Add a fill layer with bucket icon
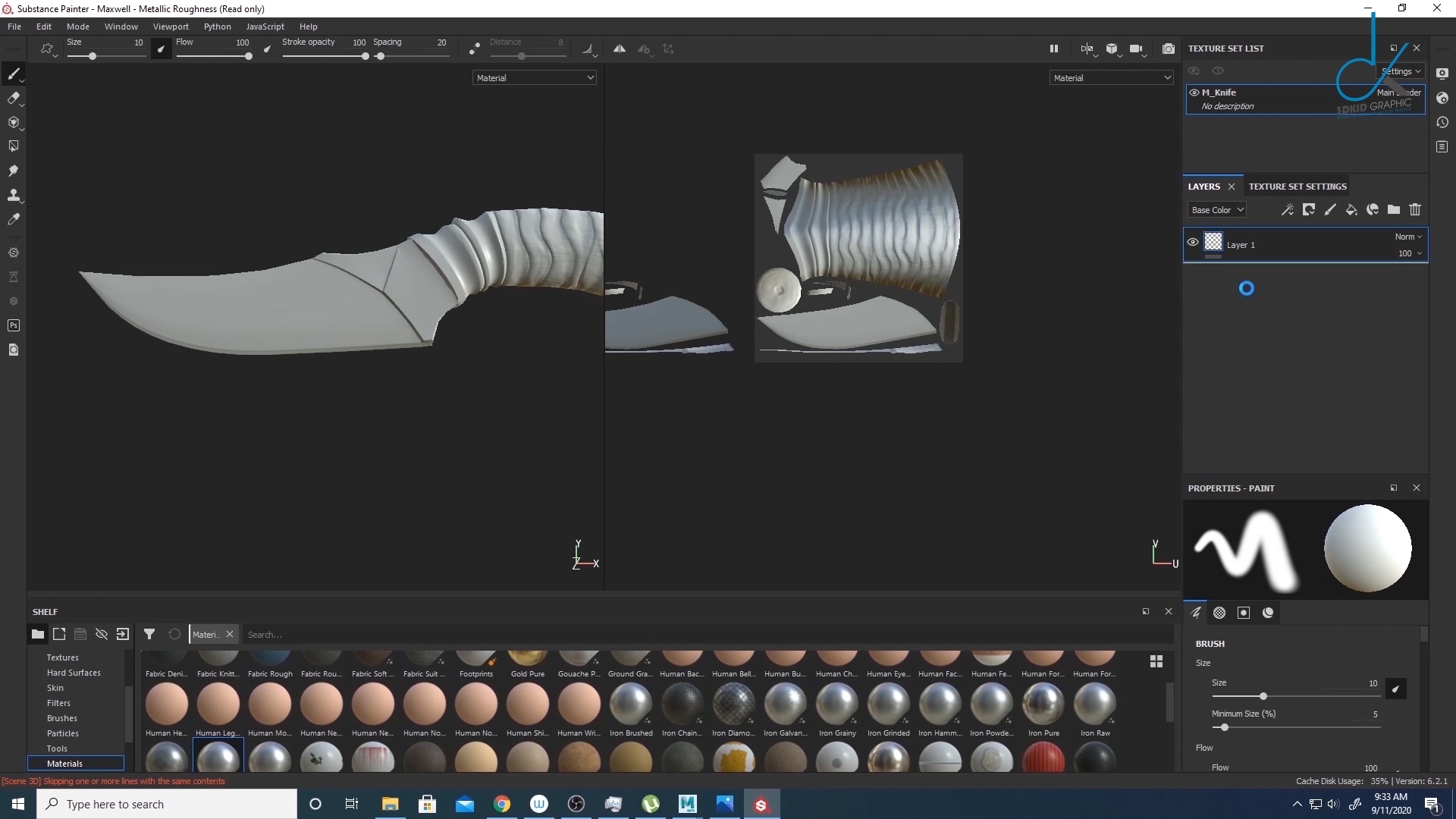This screenshot has height=819, width=1456. coord(1351,210)
